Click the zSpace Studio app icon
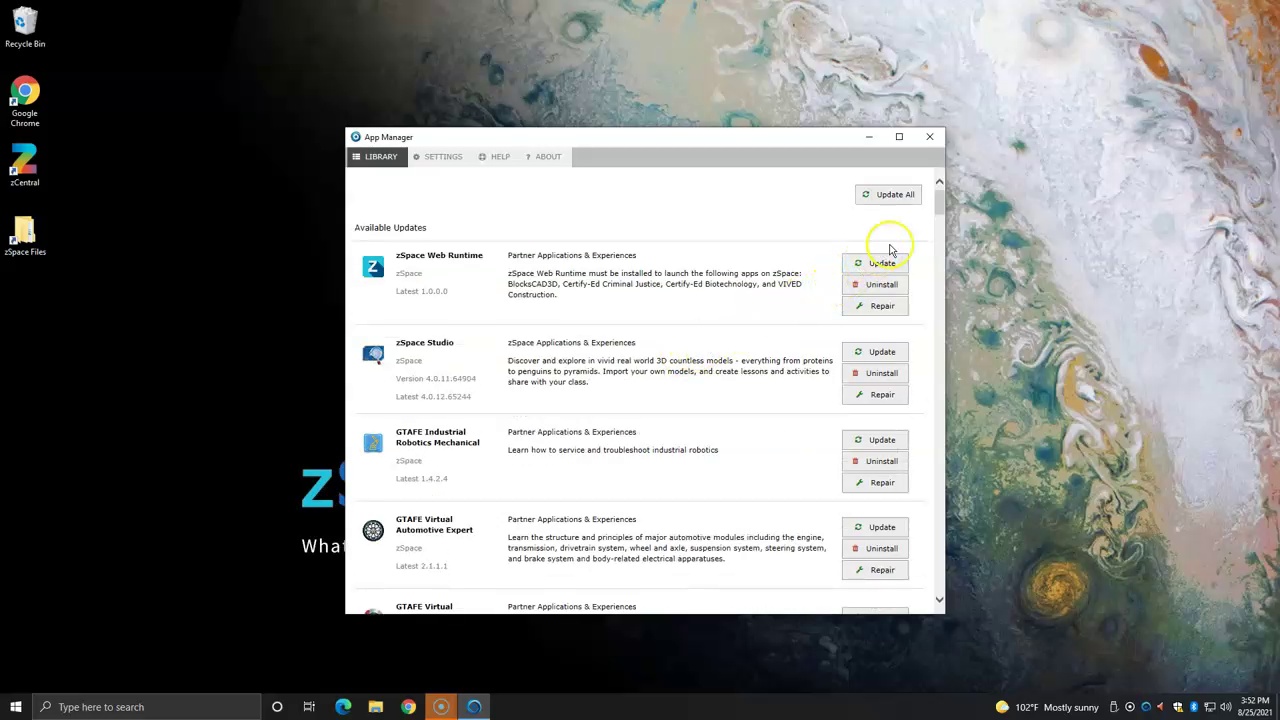Image resolution: width=1280 pixels, height=720 pixels. point(373,354)
